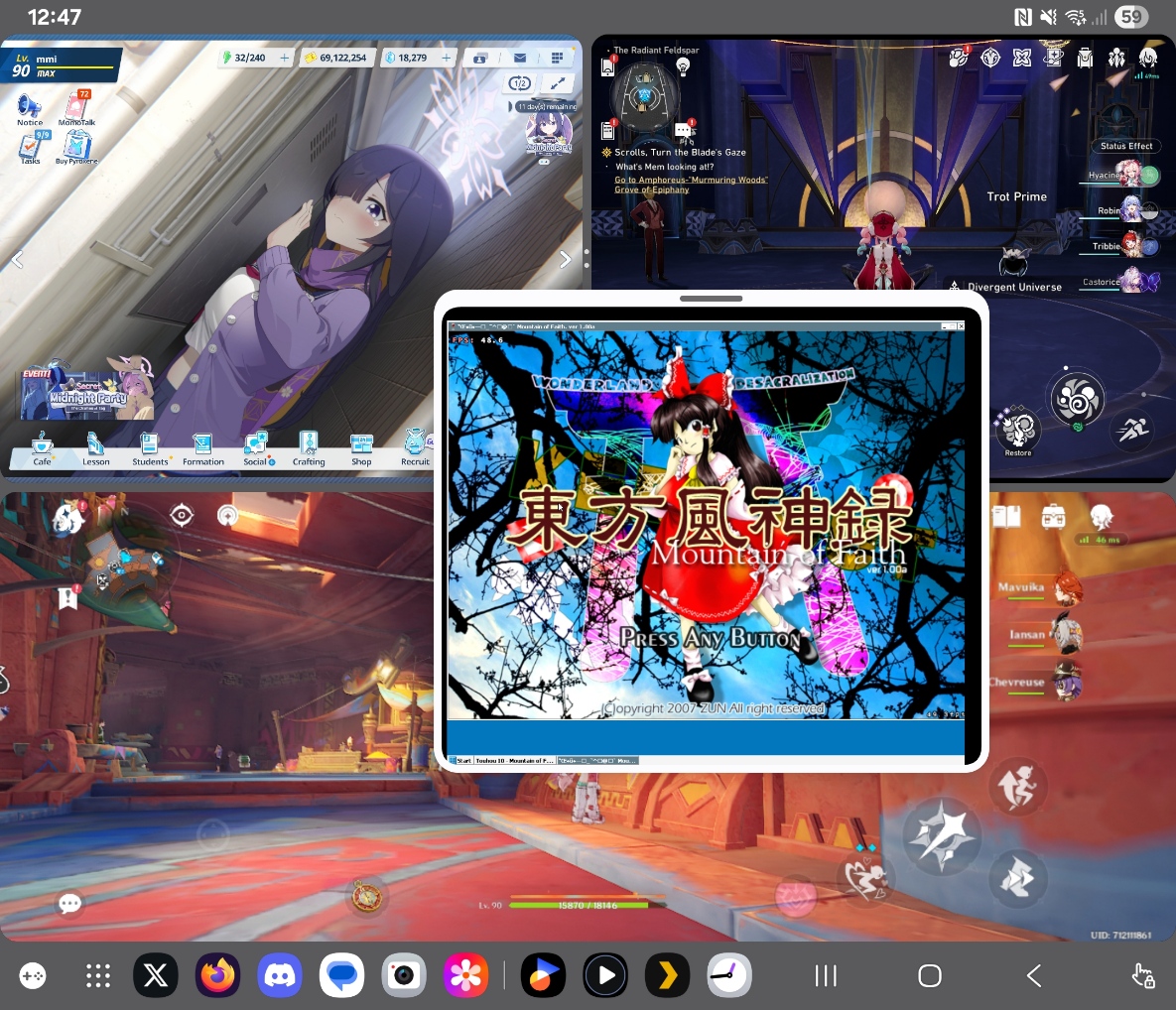Image resolution: width=1176 pixels, height=1010 pixels.
Task: Open Recruit in Blue Archive menu
Action: point(416,449)
